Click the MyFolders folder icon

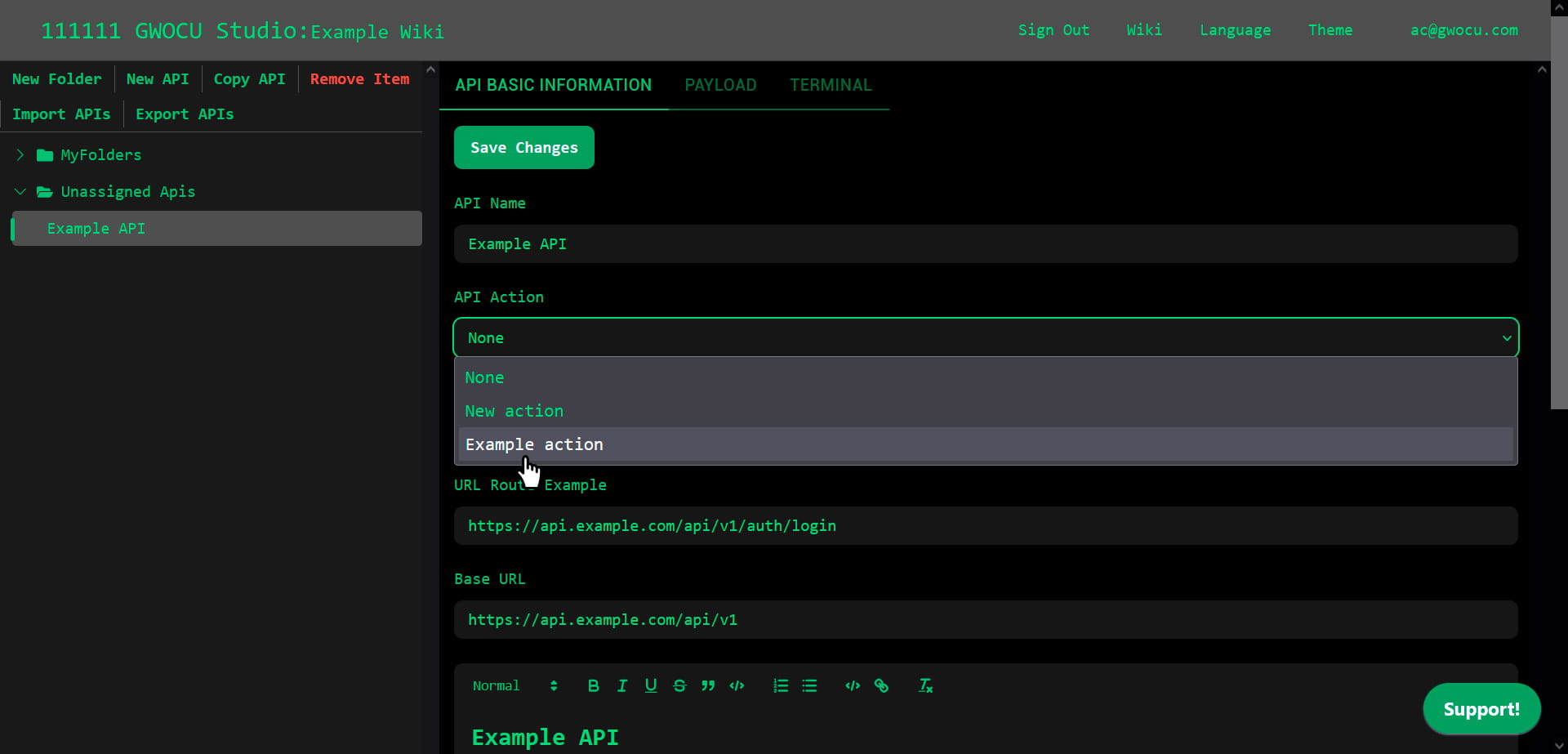[x=45, y=155]
